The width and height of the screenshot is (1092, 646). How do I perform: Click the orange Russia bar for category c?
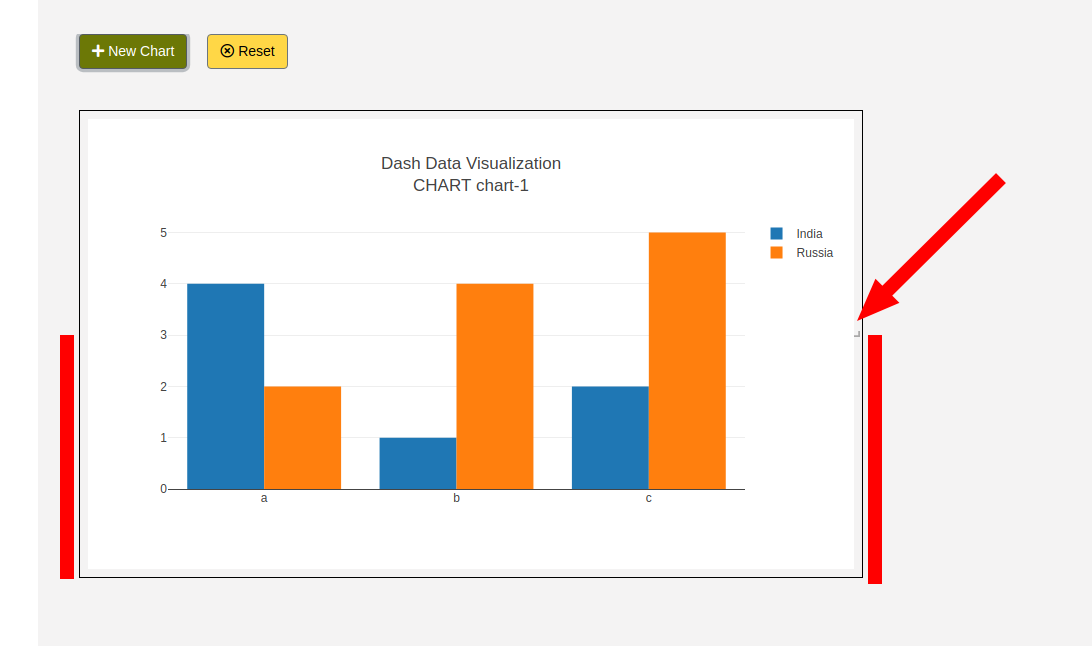pyautogui.click(x=687, y=361)
